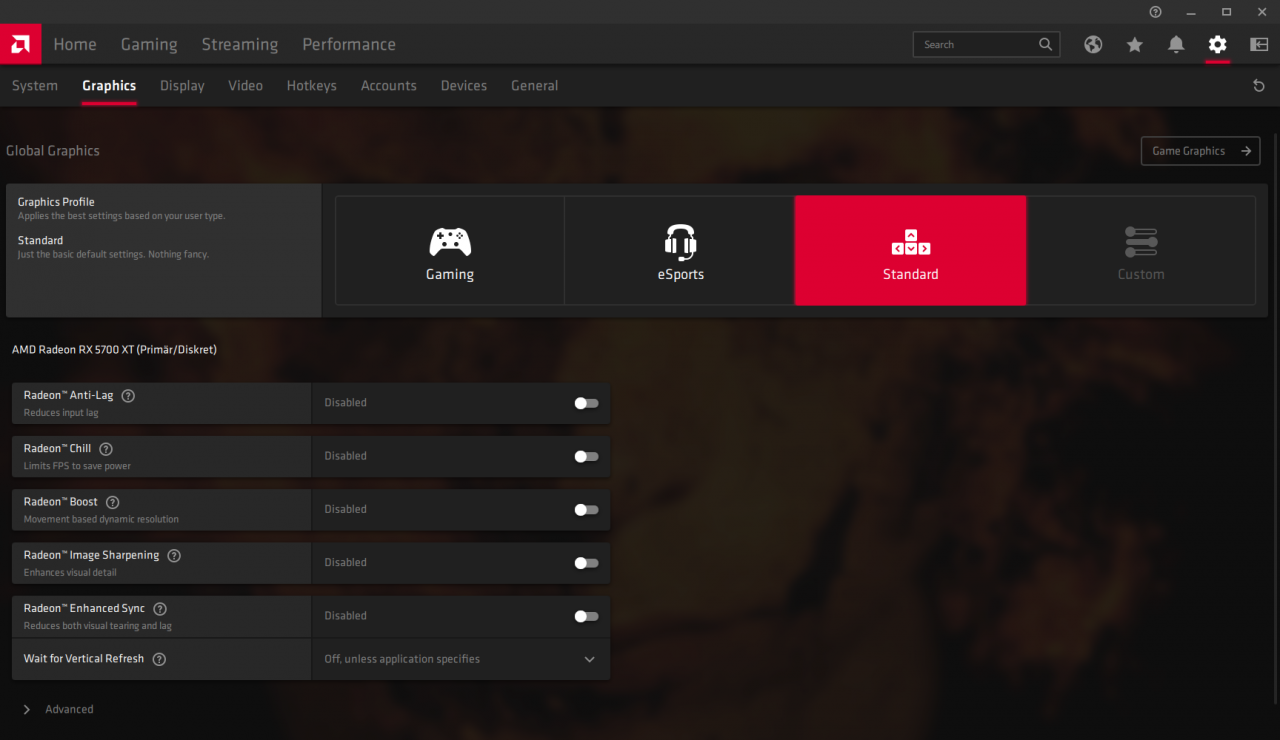Enable Radeon Image Sharpening toggle

coord(586,563)
